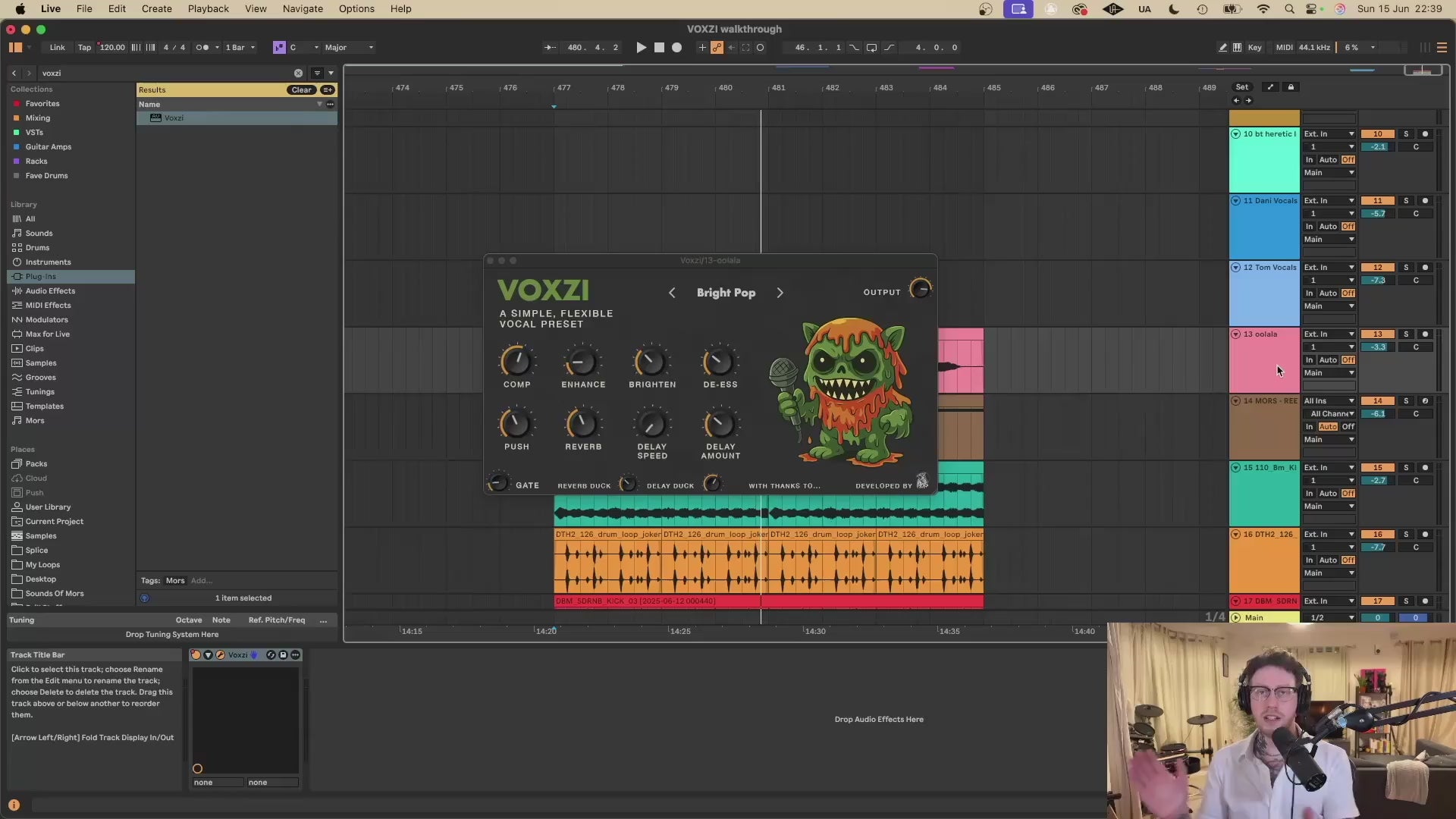Click the Arrangement Record button
Viewport: 1456px width, 819px height.
pos(677,47)
